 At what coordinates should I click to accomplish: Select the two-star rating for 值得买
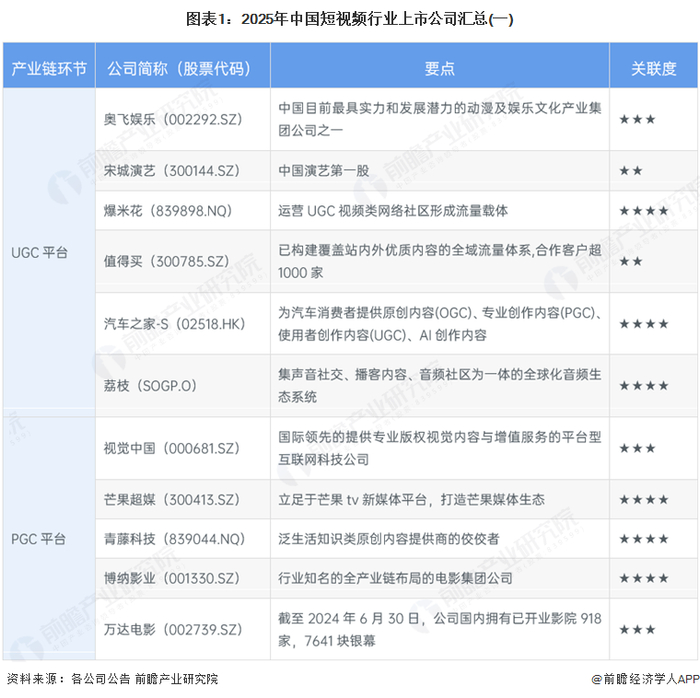coord(630,261)
